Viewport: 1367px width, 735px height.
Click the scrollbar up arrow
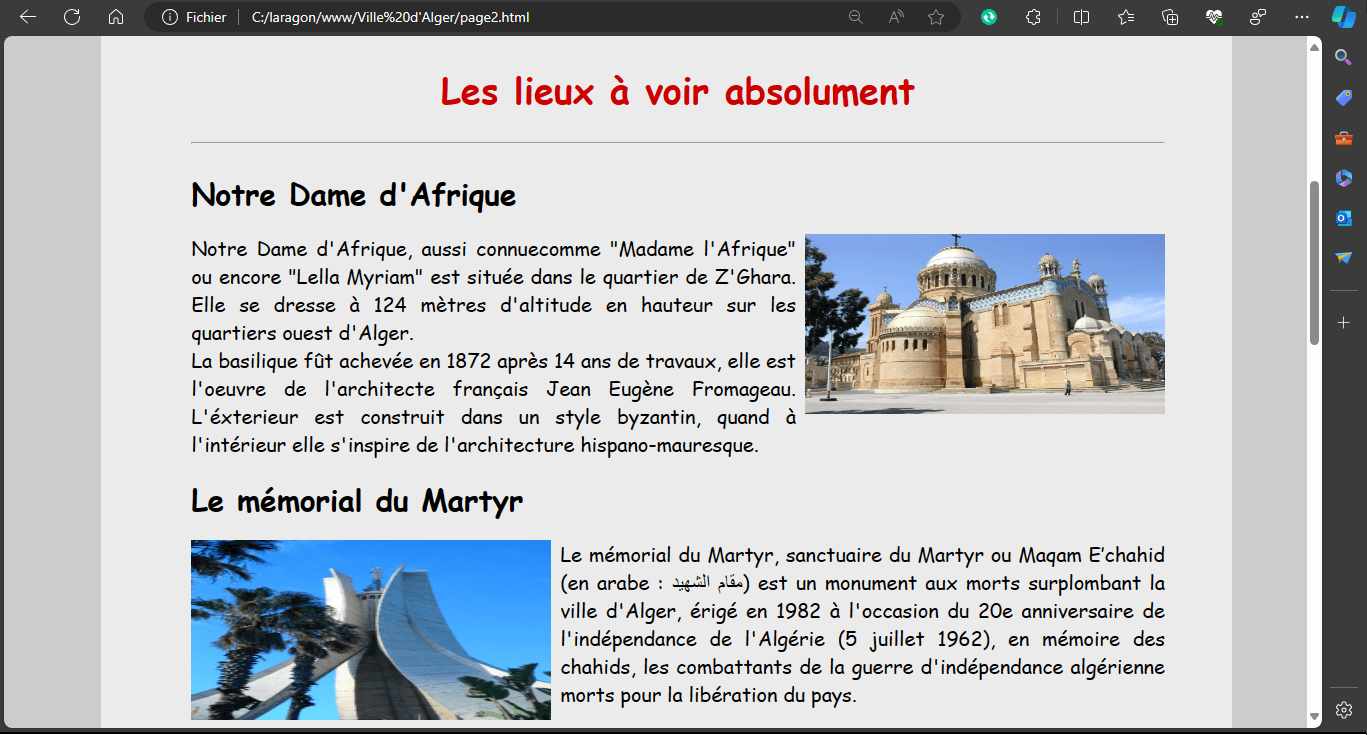pyautogui.click(x=1314, y=47)
